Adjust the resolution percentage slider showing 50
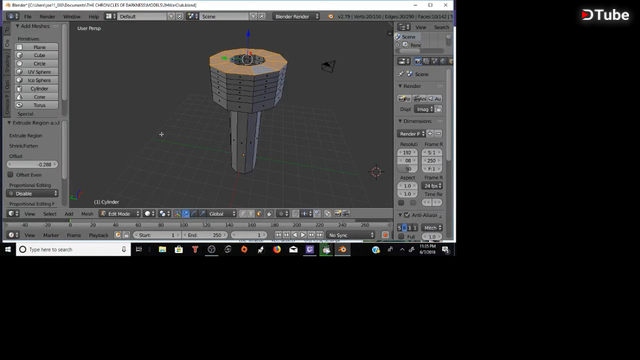This screenshot has width=640, height=360. (x=407, y=169)
